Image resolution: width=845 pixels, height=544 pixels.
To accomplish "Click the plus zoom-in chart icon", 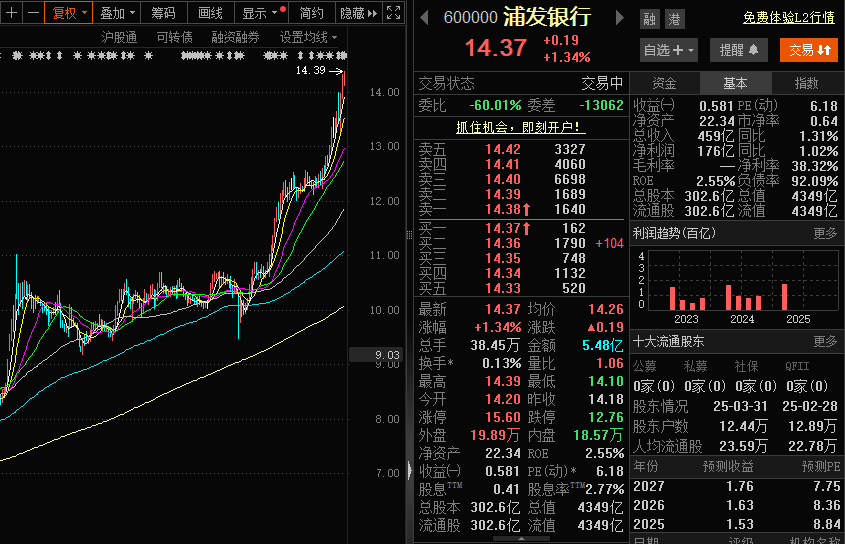I will point(11,12).
